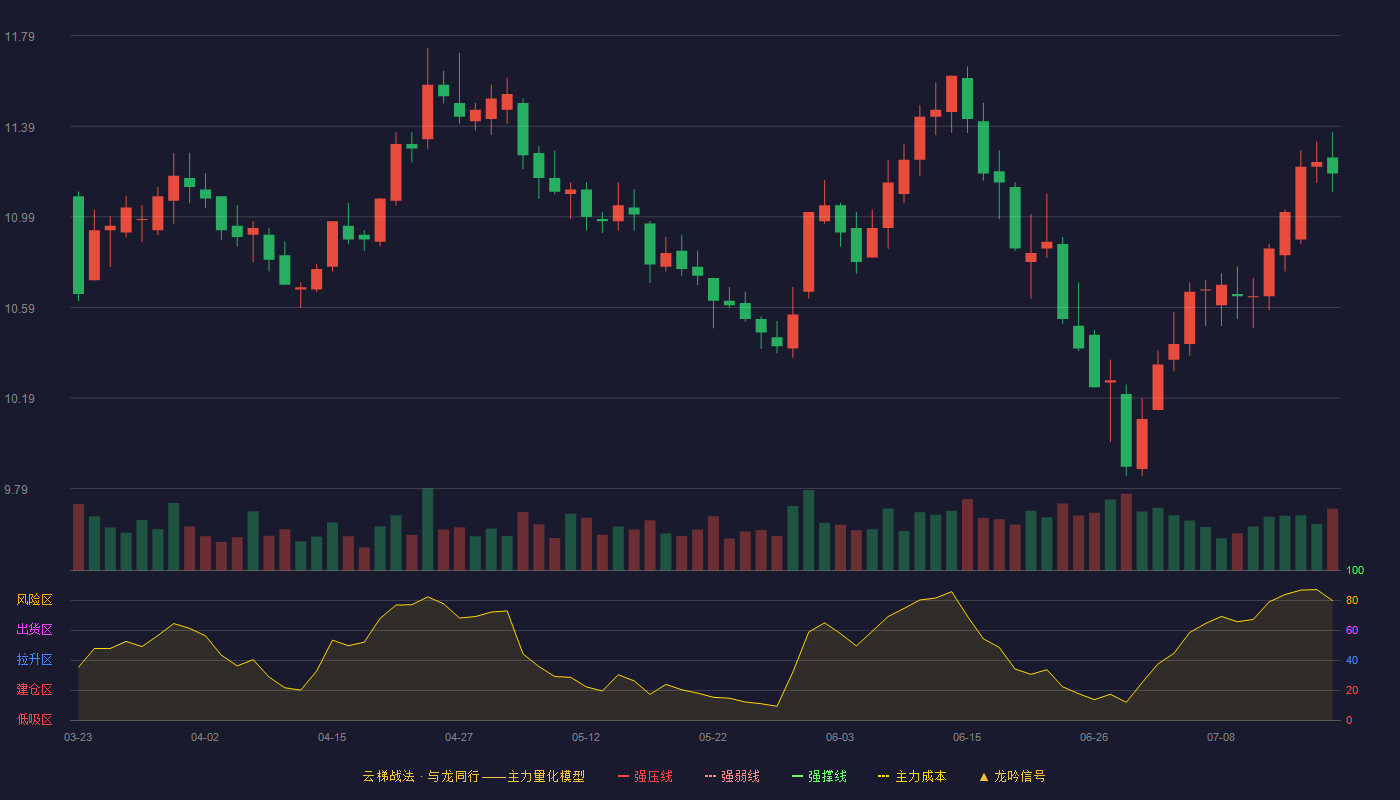The width and height of the screenshot is (1400, 800).
Task: Click the 主力成本 legend icon
Action: [884, 776]
